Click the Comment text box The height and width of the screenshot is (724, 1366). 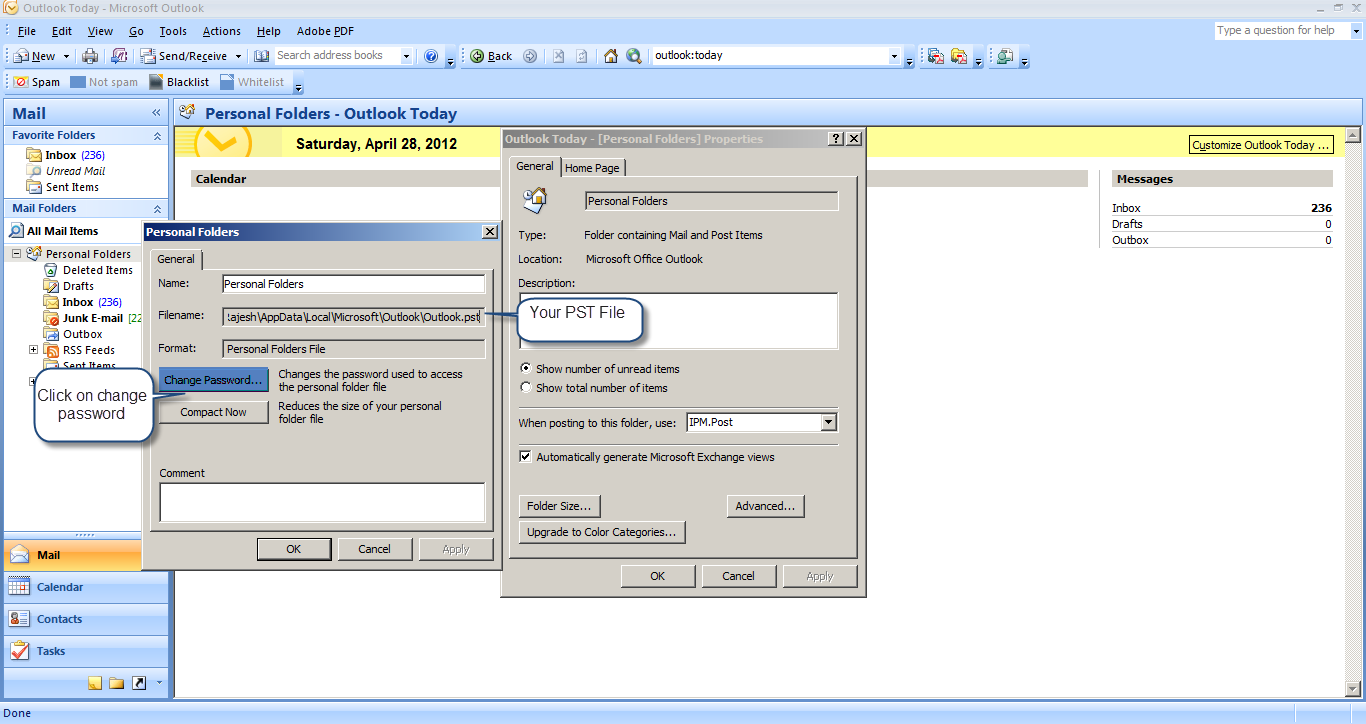pyautogui.click(x=322, y=502)
